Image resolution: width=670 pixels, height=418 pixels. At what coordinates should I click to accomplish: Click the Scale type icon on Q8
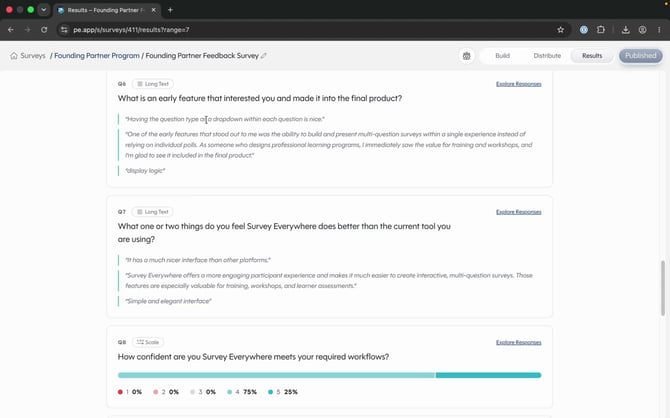(x=140, y=342)
